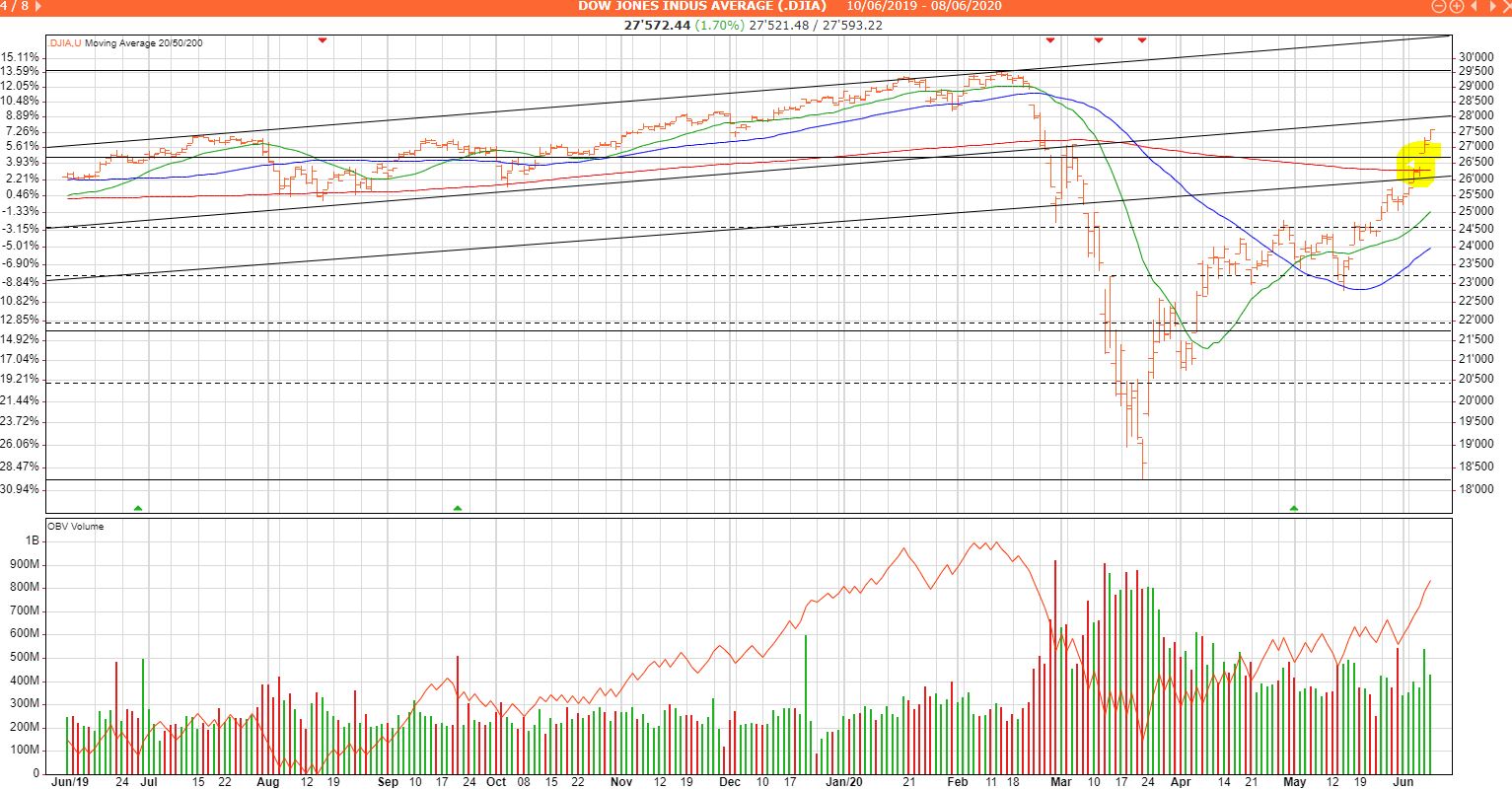1512x790 pixels.
Task: Click the 18'000 price axis label
Action: pyautogui.click(x=1475, y=489)
